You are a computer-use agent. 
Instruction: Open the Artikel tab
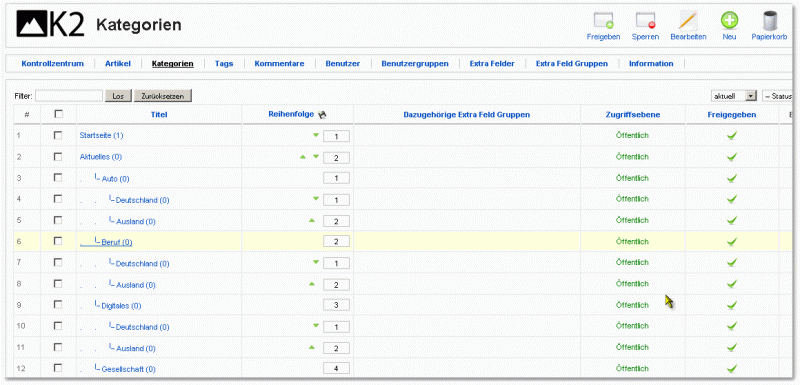click(x=118, y=64)
